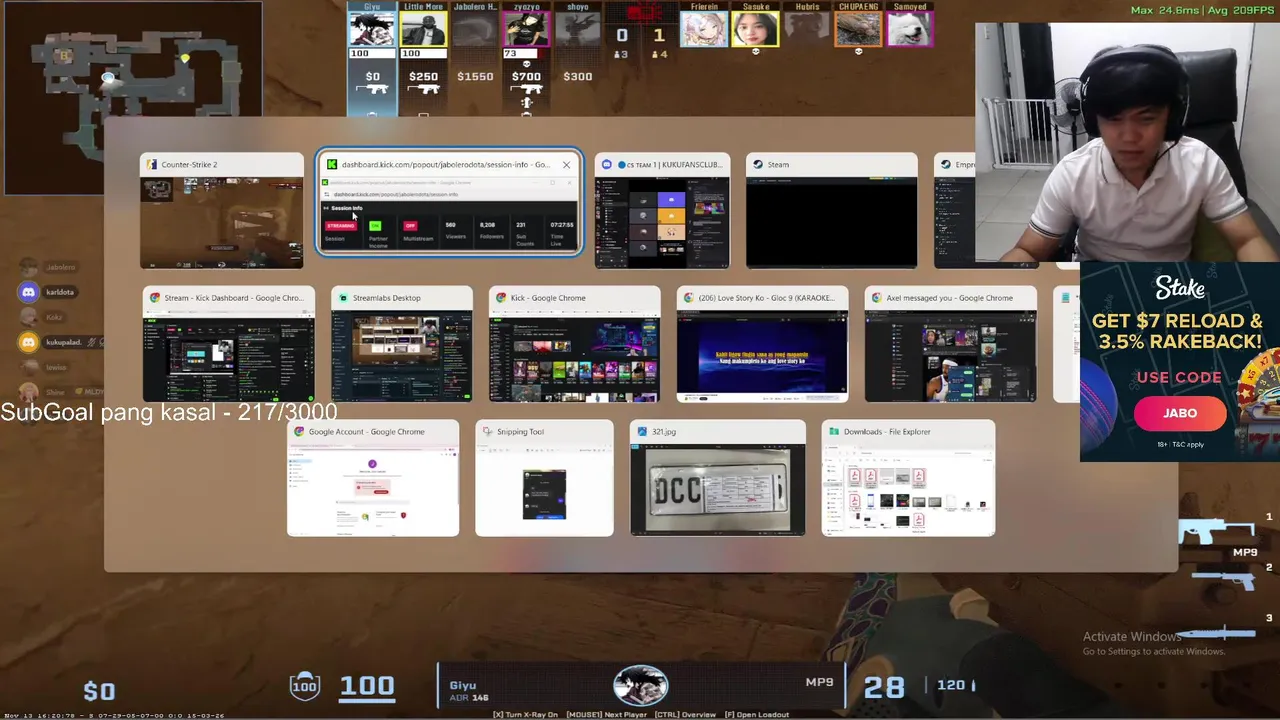Click the Photos icon beside 321.jpg
This screenshot has height=720, width=1280.
(642, 432)
